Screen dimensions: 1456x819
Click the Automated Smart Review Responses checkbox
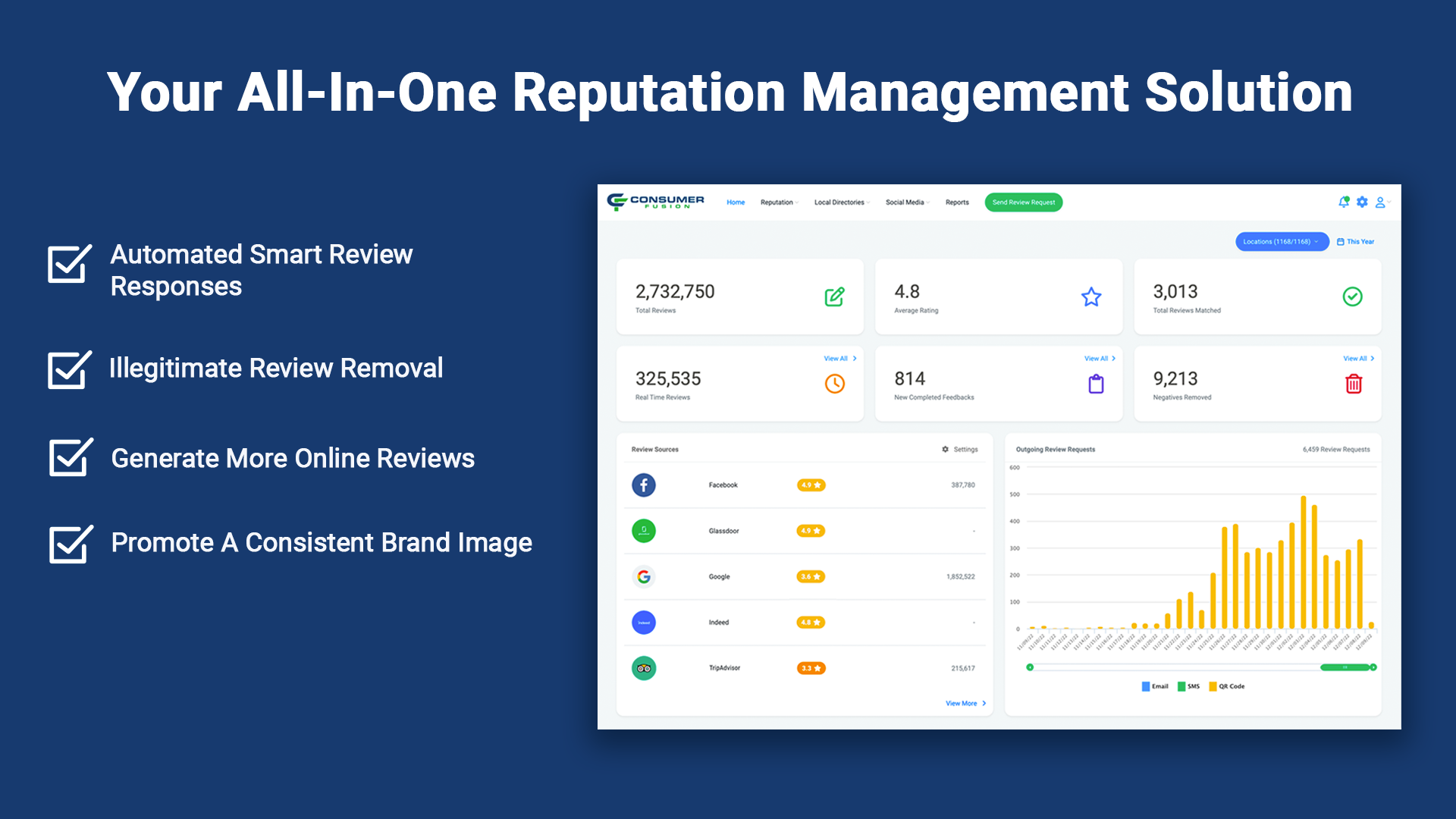[69, 263]
